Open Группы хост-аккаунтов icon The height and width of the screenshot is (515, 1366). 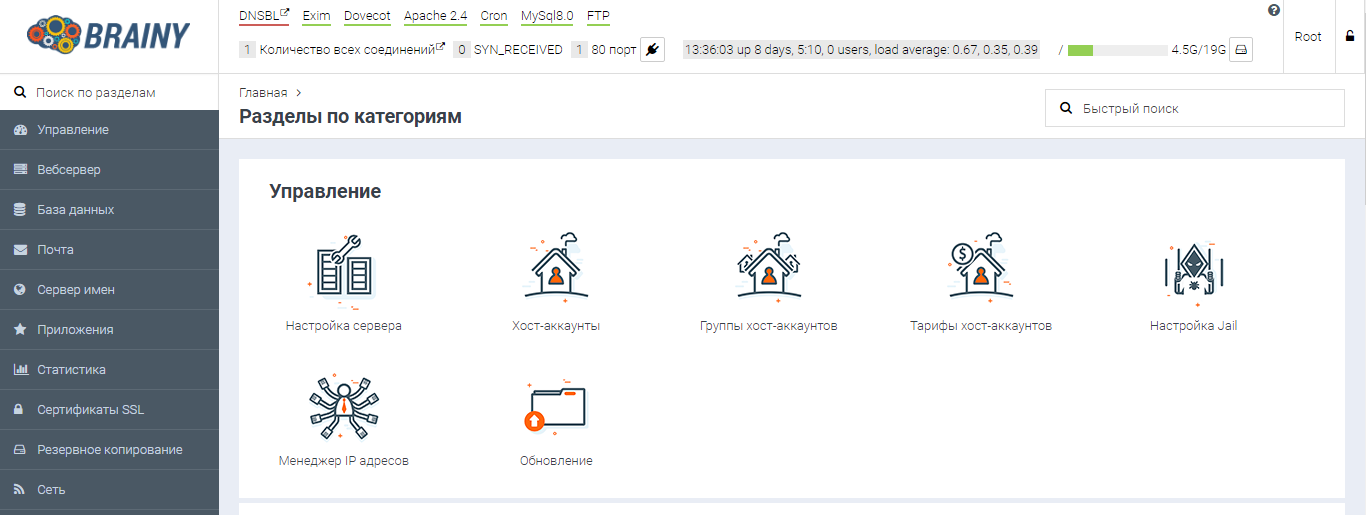(768, 268)
